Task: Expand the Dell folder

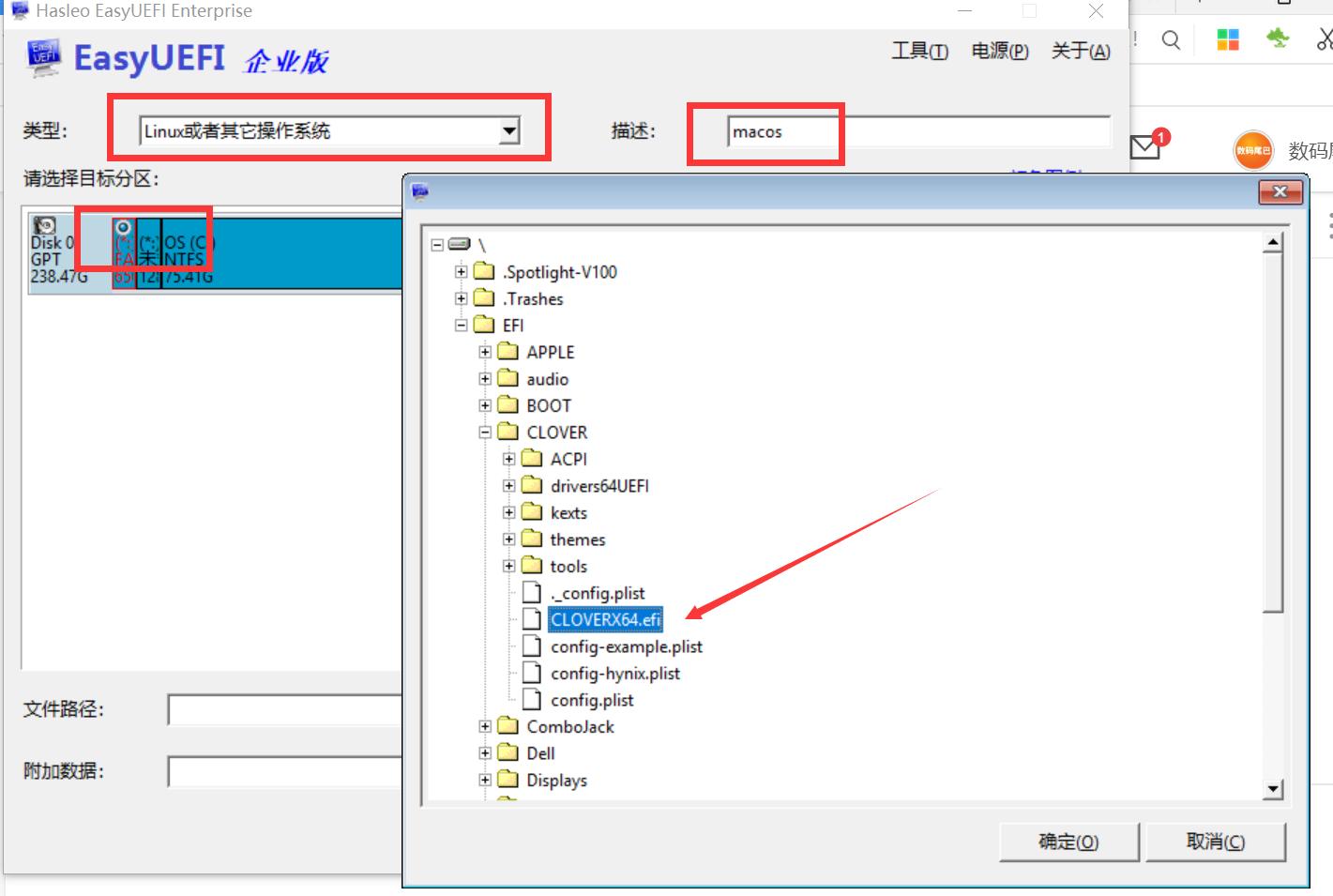Action: coord(484,752)
